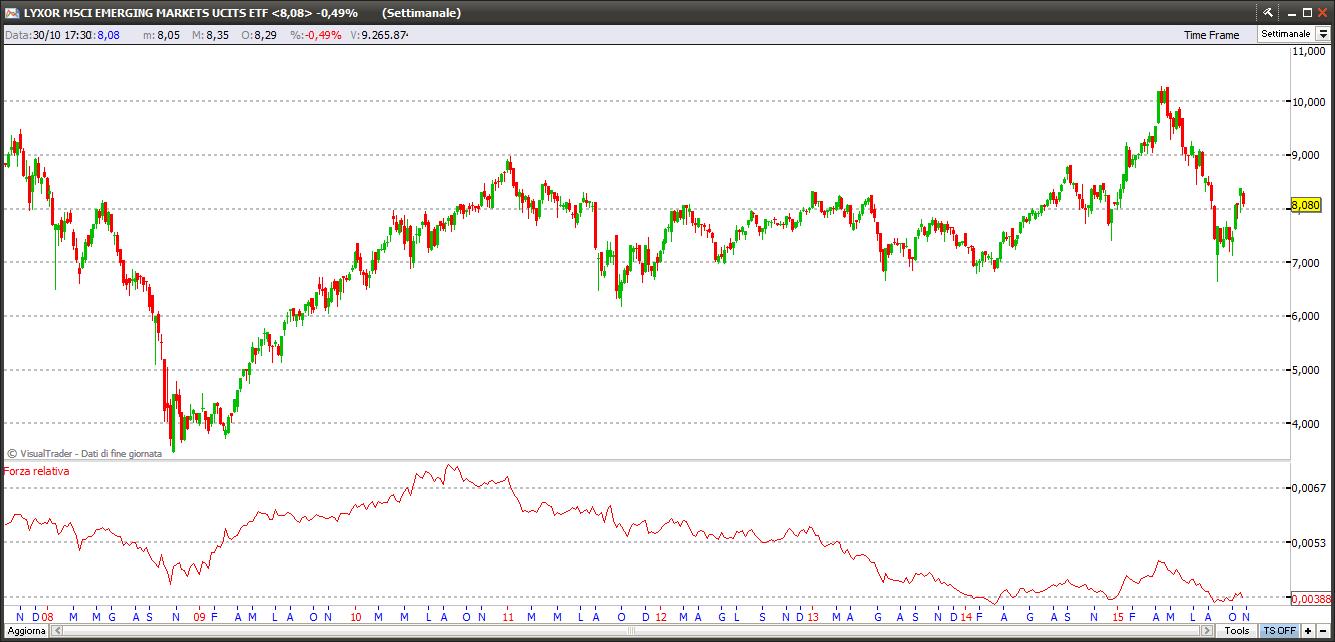
Task: Click the 14 year marker on time axis
Action: tap(966, 617)
